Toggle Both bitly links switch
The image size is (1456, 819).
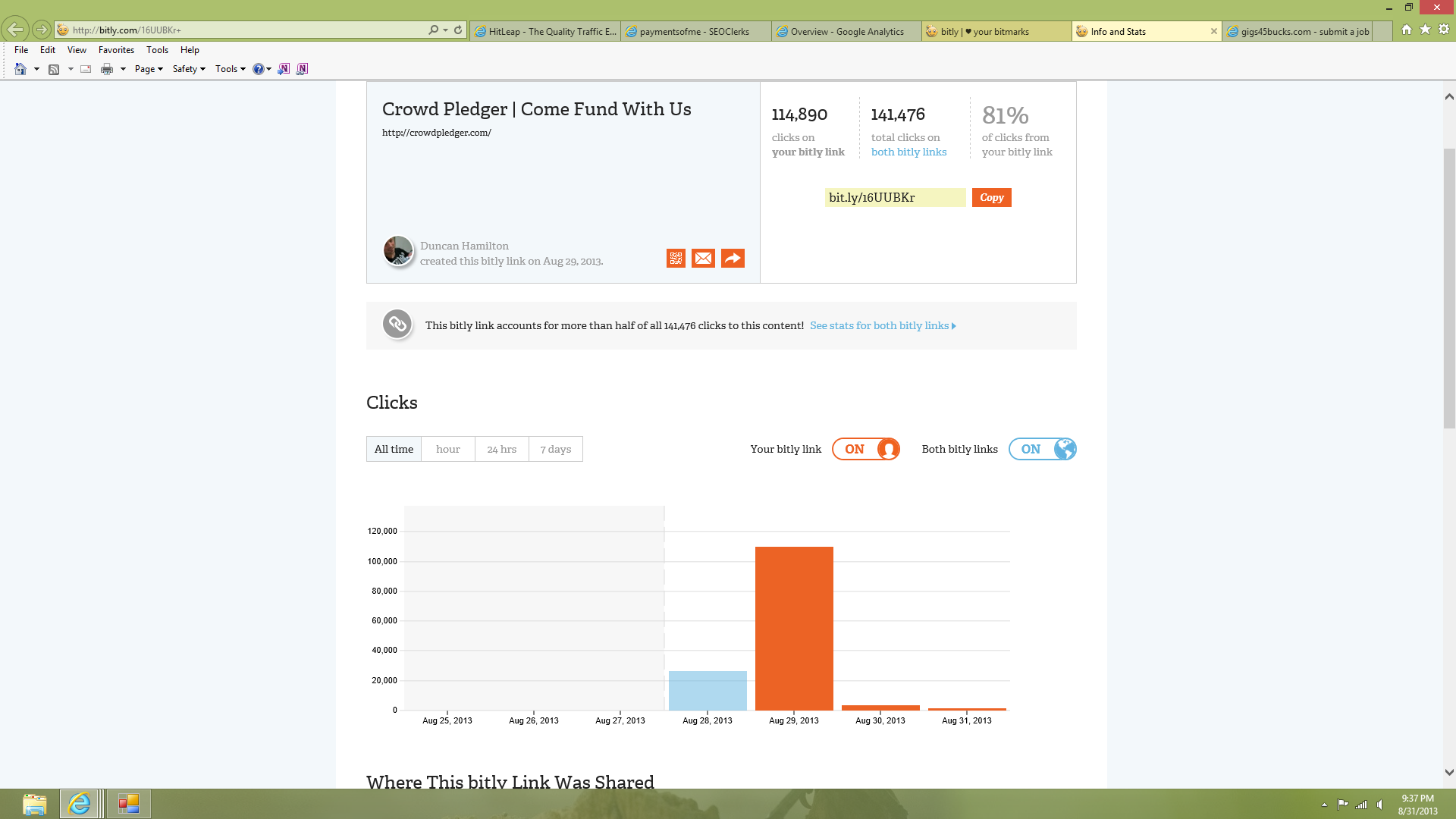(1042, 449)
